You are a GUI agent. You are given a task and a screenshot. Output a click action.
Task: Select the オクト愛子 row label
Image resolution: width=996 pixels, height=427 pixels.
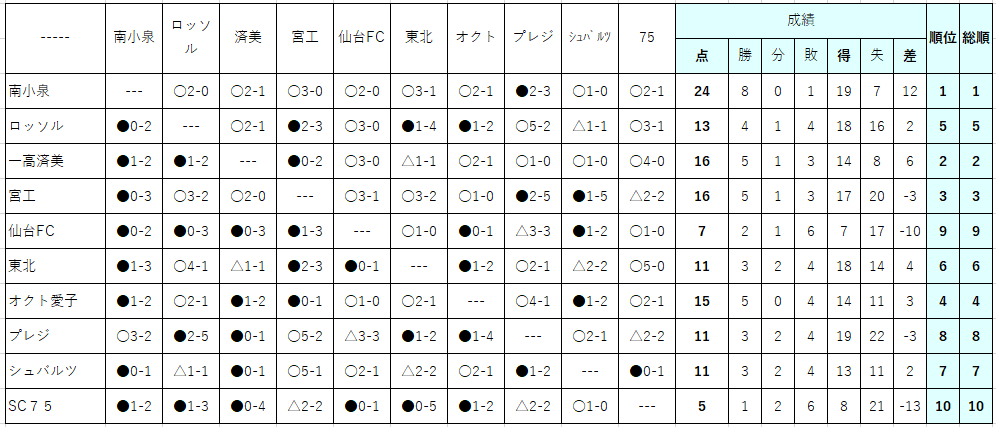coord(56,301)
